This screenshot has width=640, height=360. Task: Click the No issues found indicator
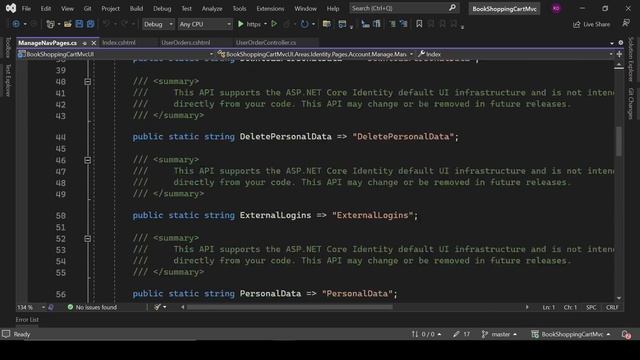coord(92,307)
